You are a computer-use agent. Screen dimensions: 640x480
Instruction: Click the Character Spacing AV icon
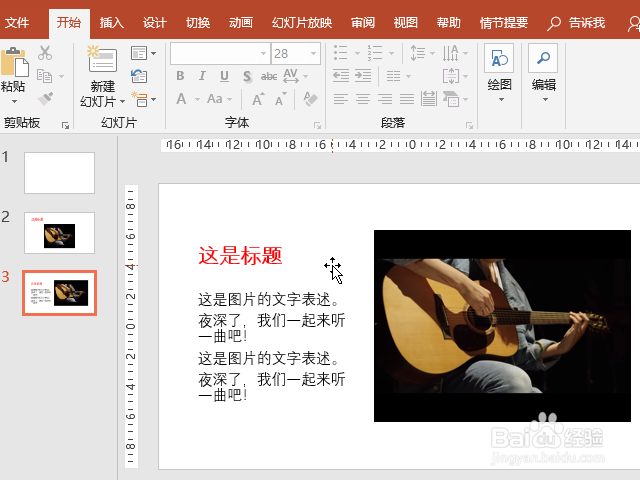(x=291, y=76)
